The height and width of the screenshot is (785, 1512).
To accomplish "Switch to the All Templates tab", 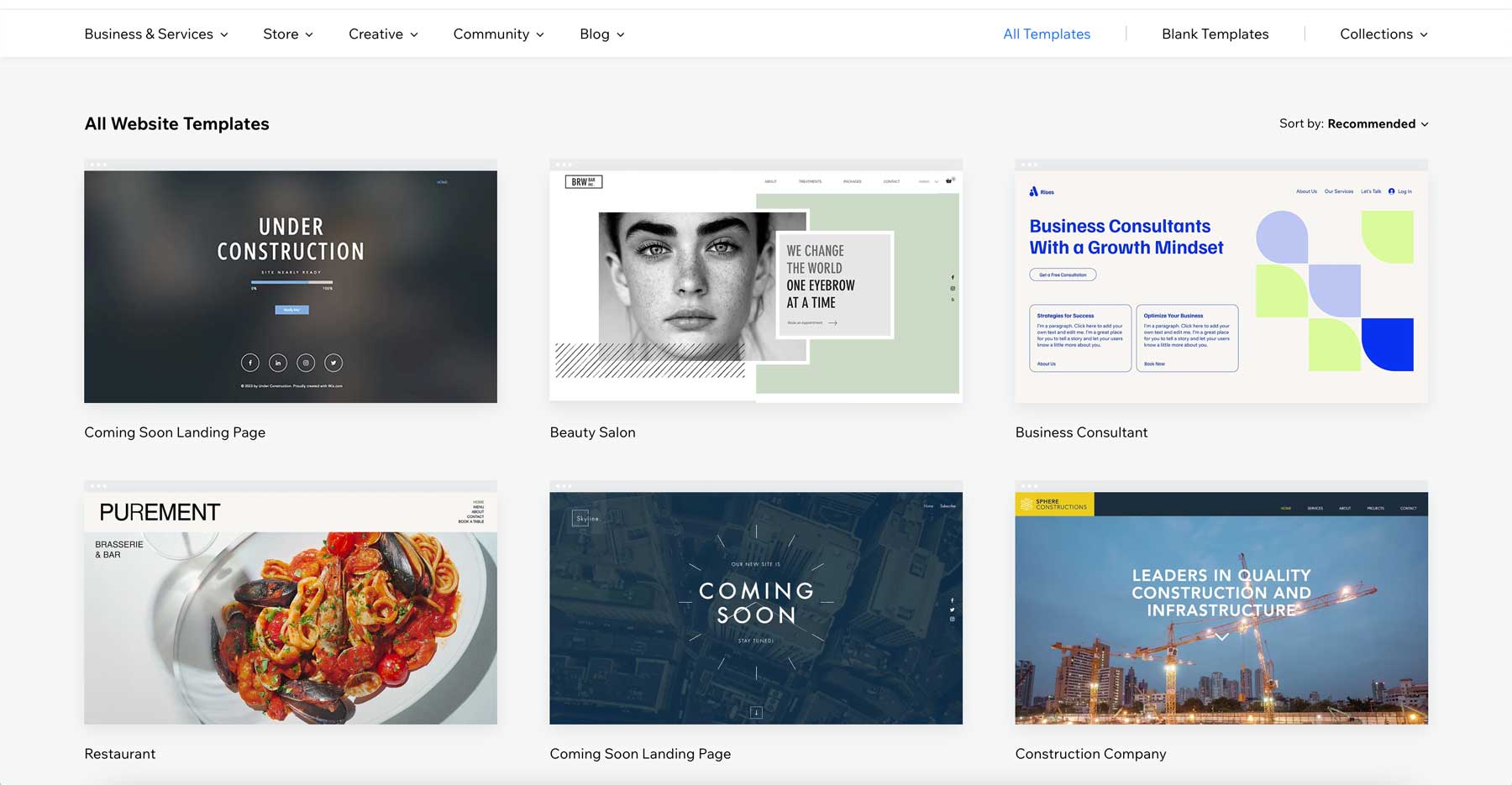I will point(1047,34).
